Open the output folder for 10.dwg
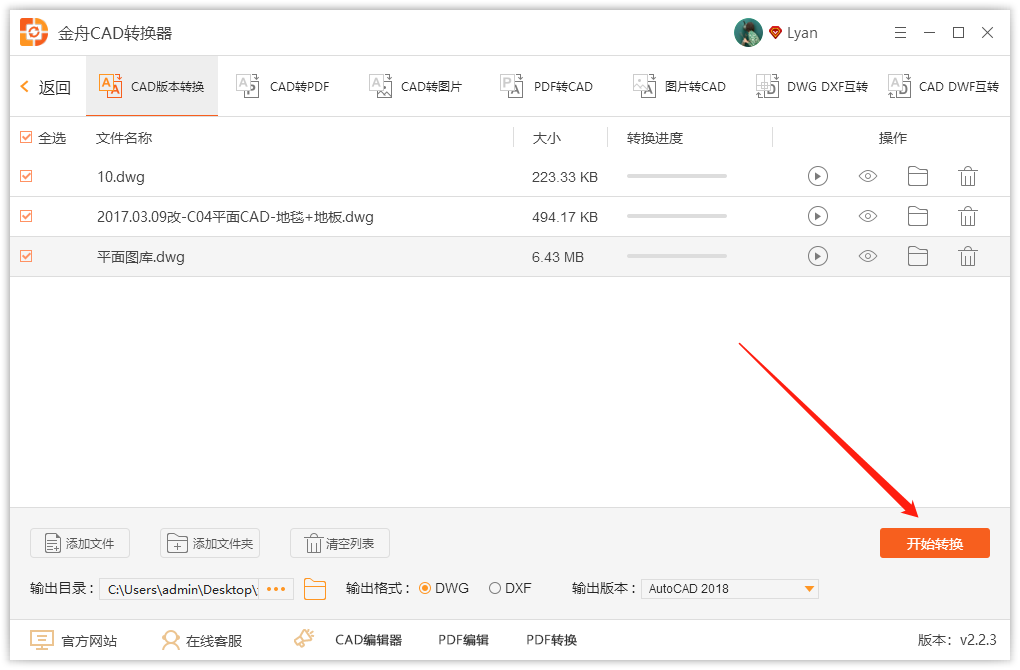Screen dimensions: 1020x670 (917, 176)
